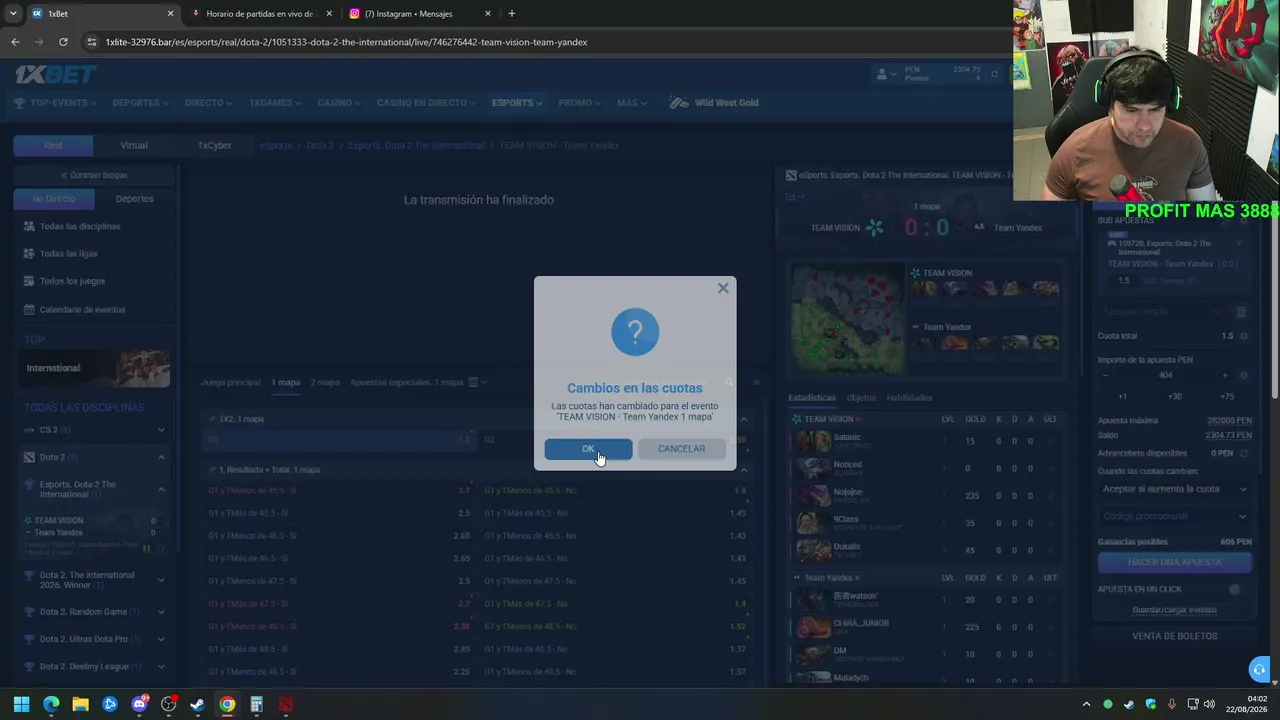The width and height of the screenshot is (1280, 720).
Task: Open 'Todas las disciplinas'
Action: 80,226
